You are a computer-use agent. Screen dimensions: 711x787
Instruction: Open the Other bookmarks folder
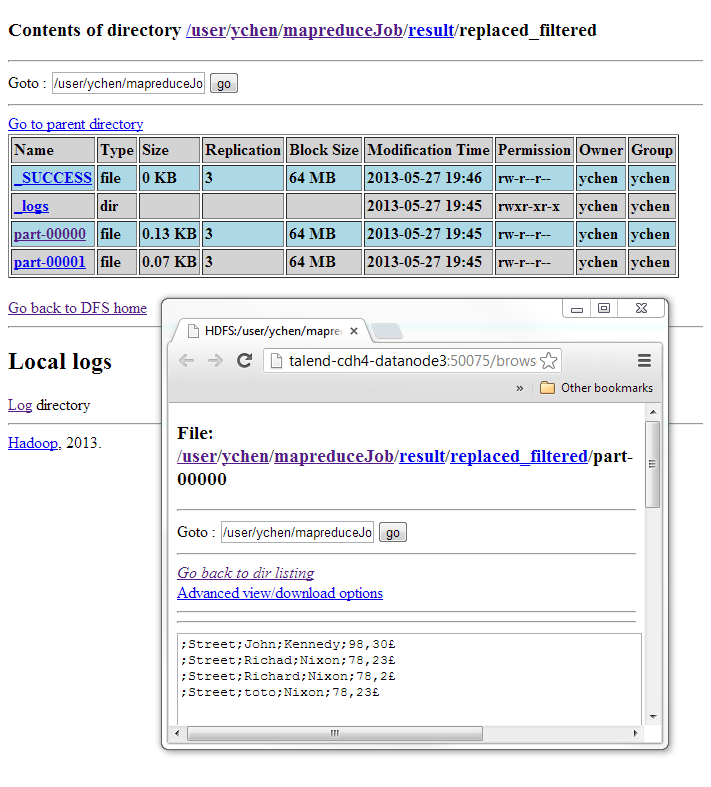(596, 388)
